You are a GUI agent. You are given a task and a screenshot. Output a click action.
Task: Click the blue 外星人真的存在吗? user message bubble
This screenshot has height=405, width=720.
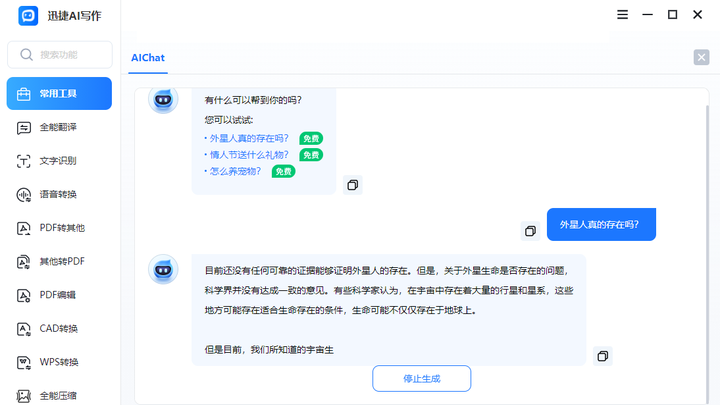click(601, 225)
